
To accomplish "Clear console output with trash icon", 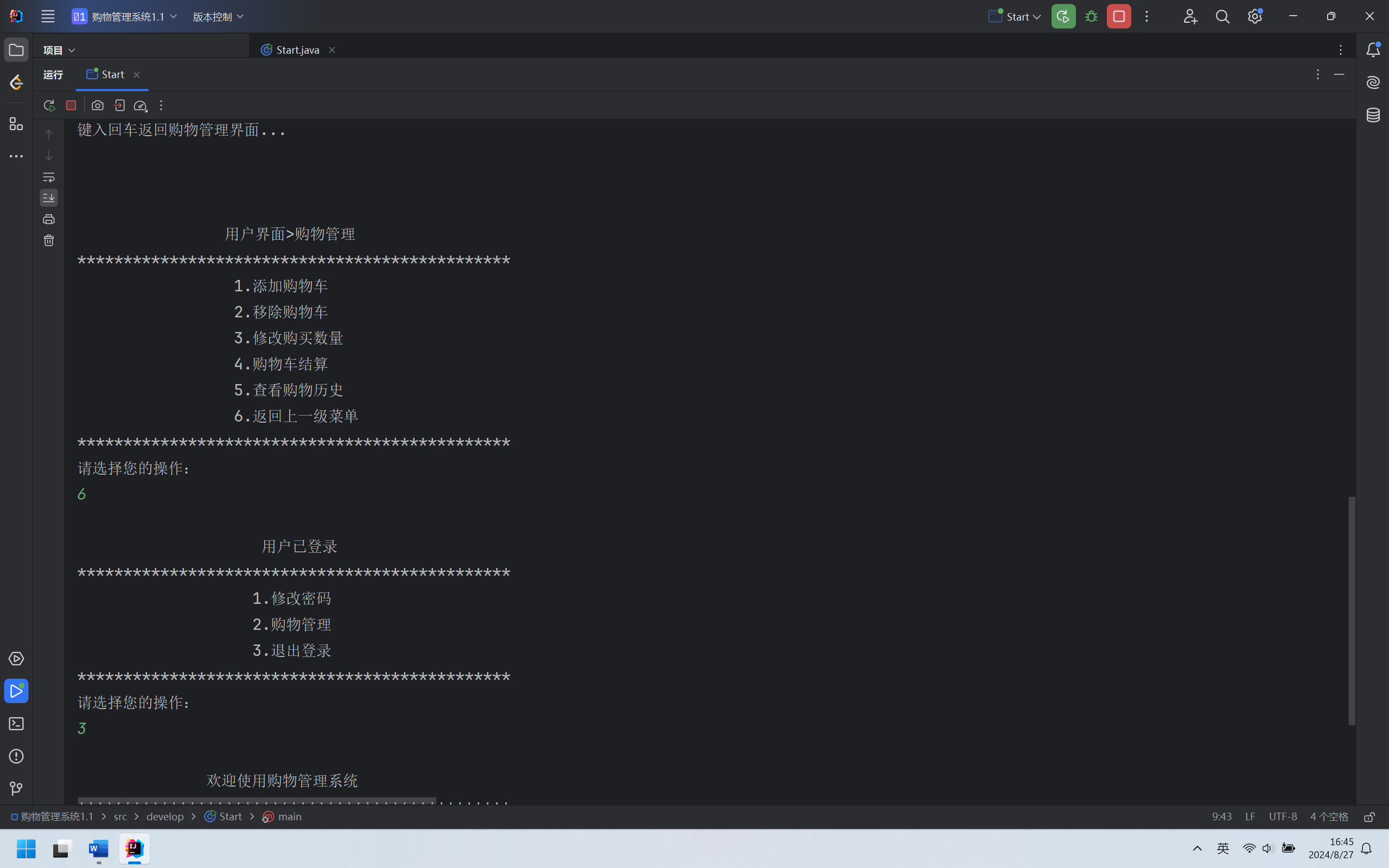I will click(49, 240).
